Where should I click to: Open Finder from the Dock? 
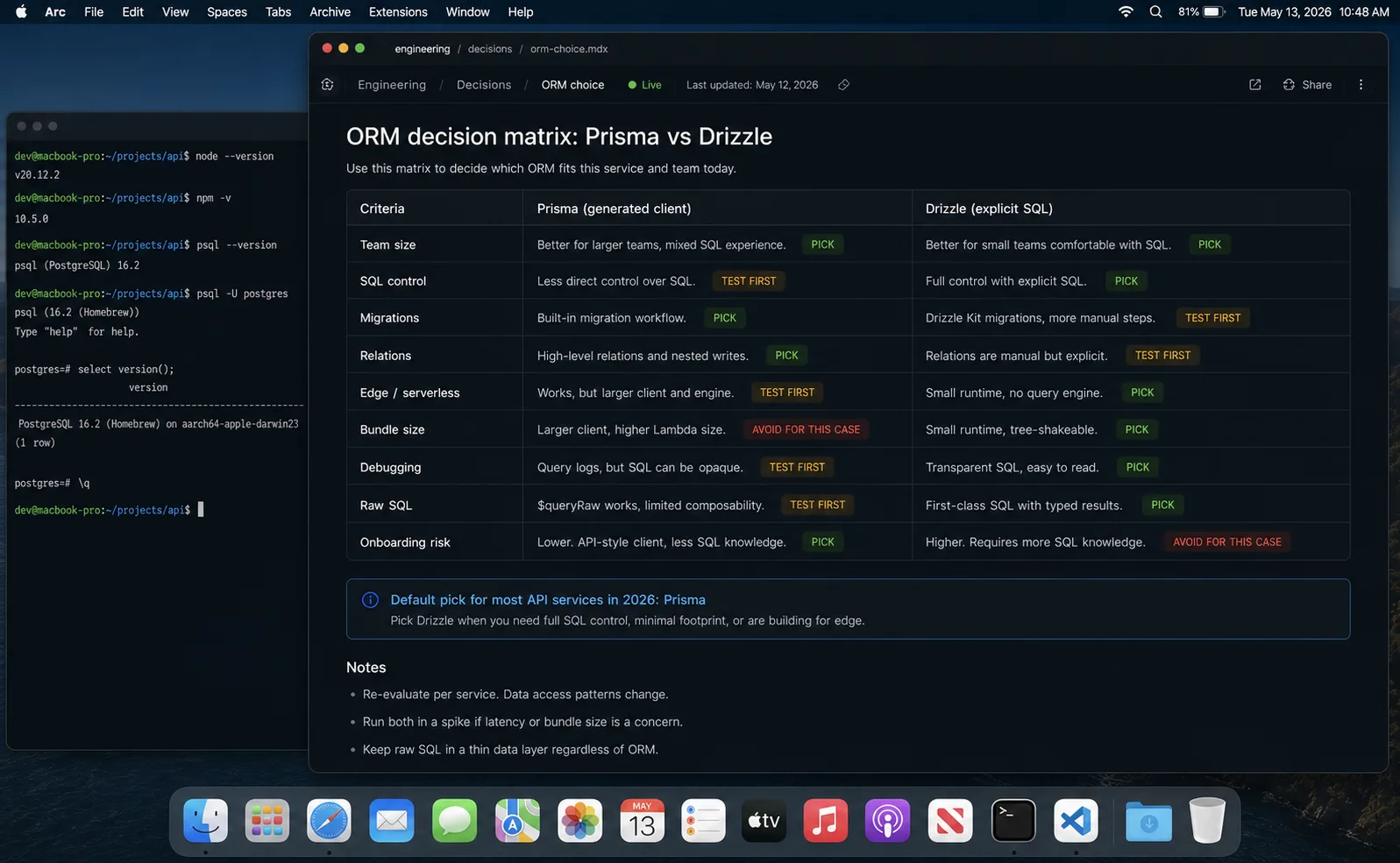point(205,821)
